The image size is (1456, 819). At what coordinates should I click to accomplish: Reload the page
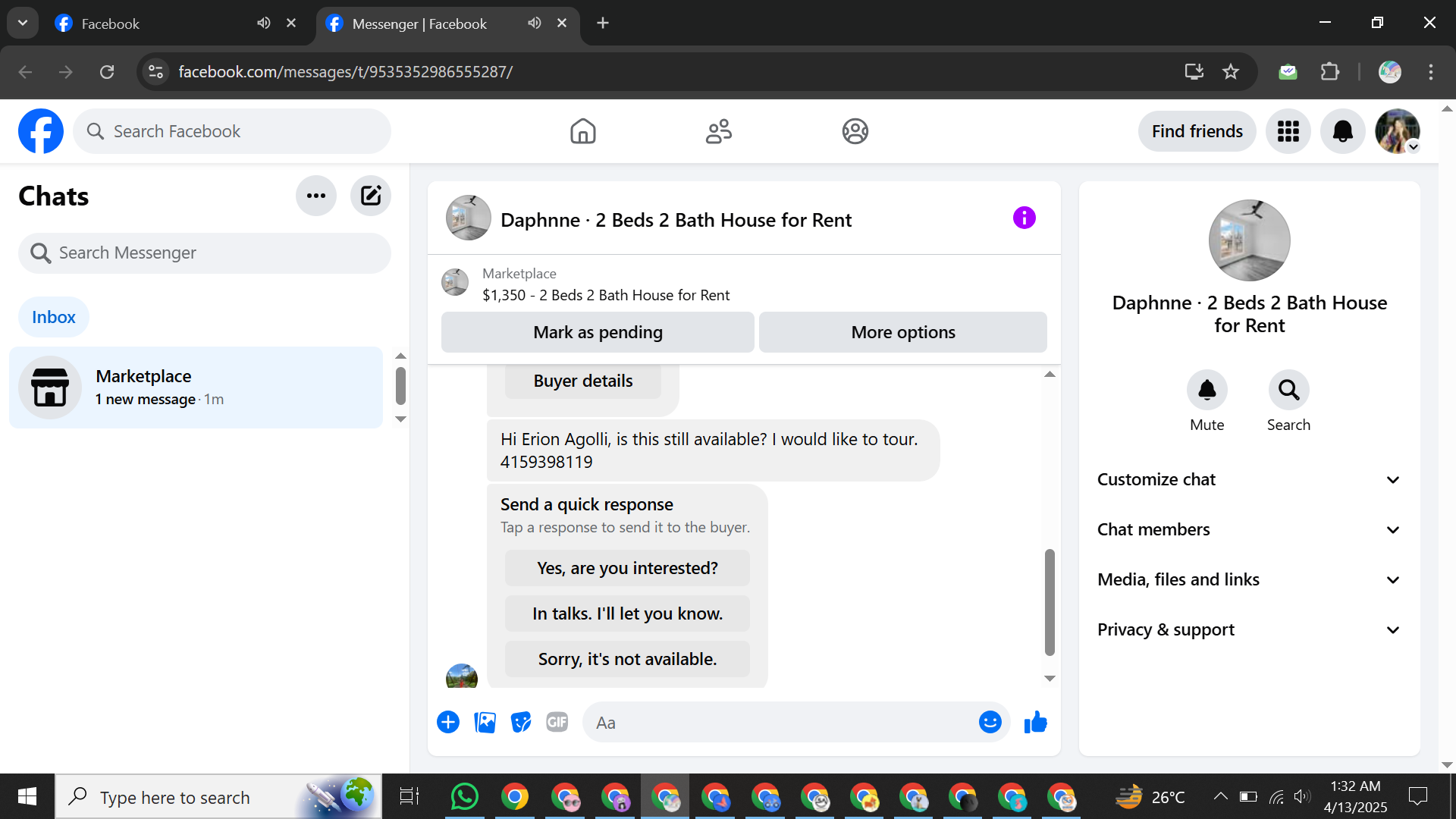point(107,71)
